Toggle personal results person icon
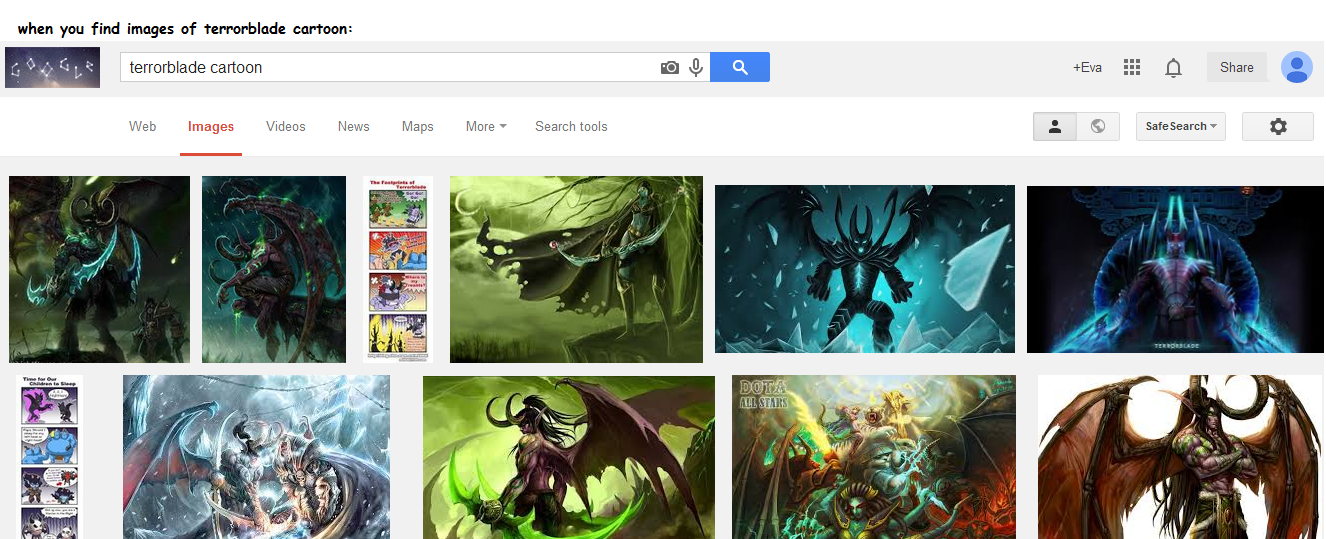The width and height of the screenshot is (1326, 539). 1054,126
